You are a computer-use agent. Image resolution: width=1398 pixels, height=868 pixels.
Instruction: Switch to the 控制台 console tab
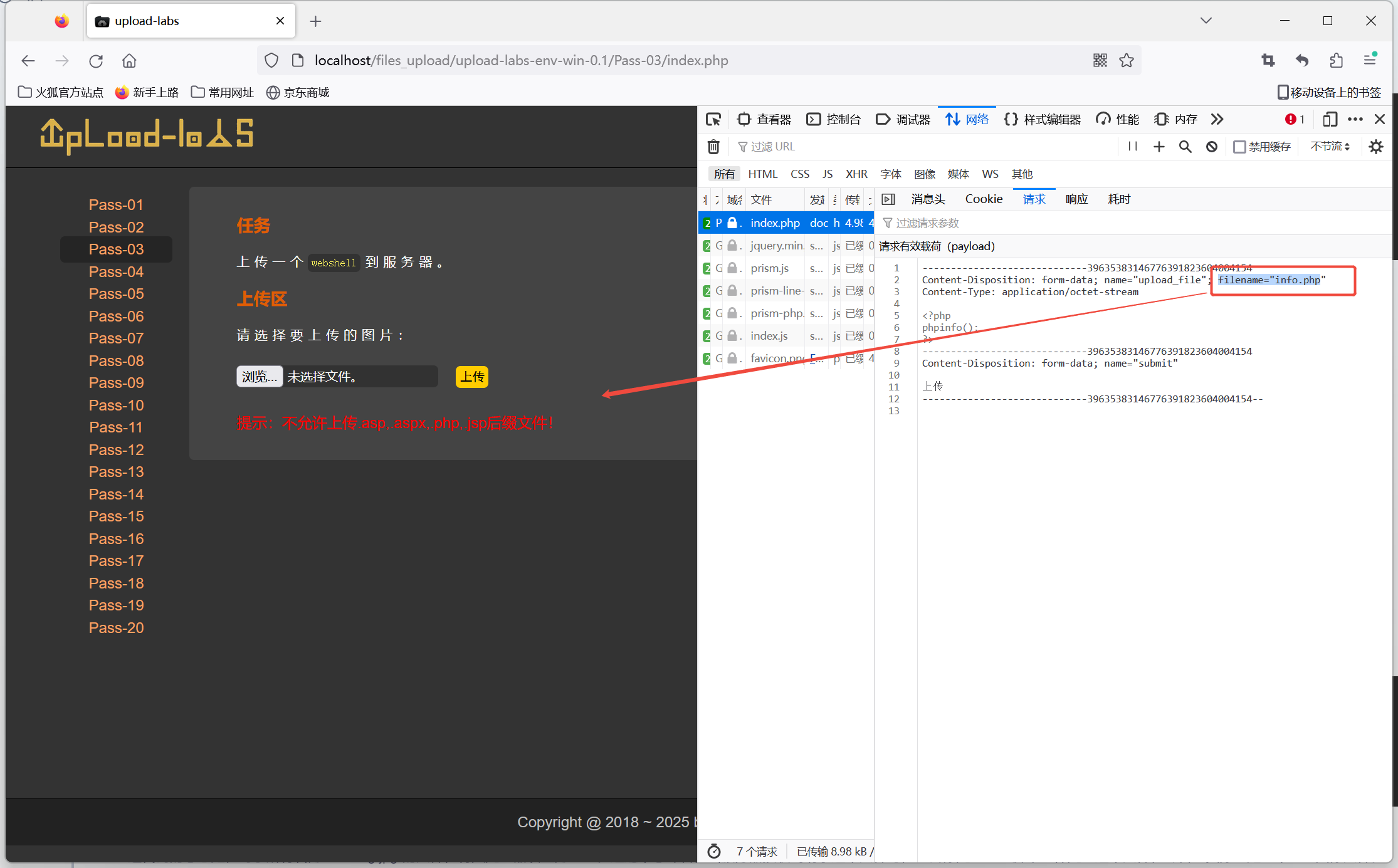pos(834,119)
